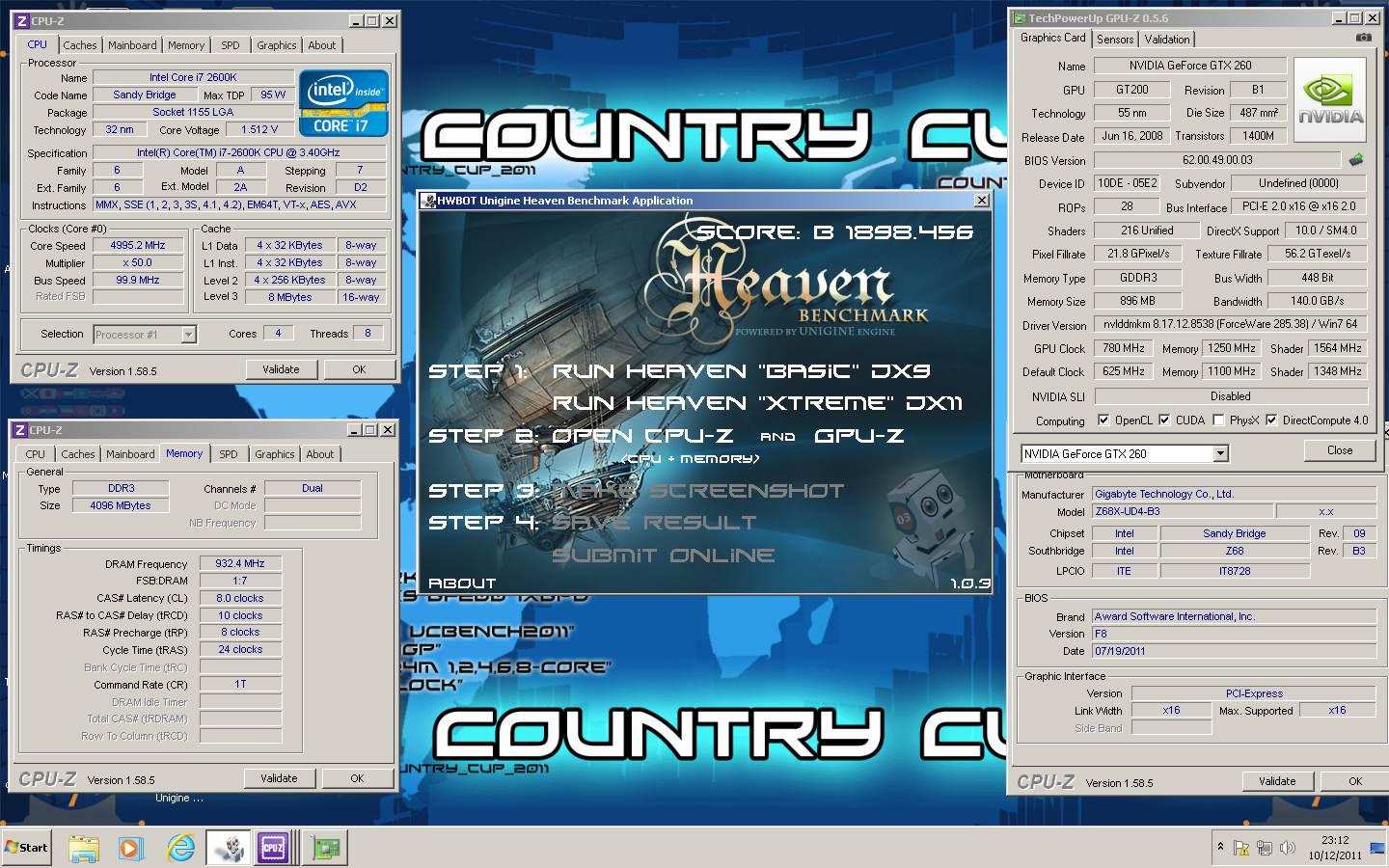The width and height of the screenshot is (1389, 868).
Task: Click the NVIDIA logo in GPU-Z
Action: (x=1330, y=100)
